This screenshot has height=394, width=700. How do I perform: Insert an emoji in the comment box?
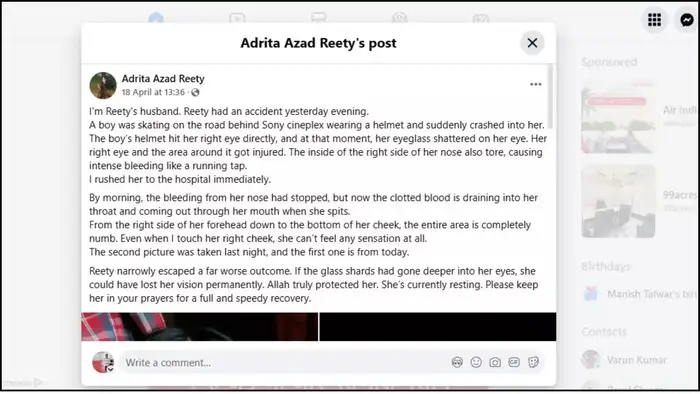pyautogui.click(x=476, y=362)
